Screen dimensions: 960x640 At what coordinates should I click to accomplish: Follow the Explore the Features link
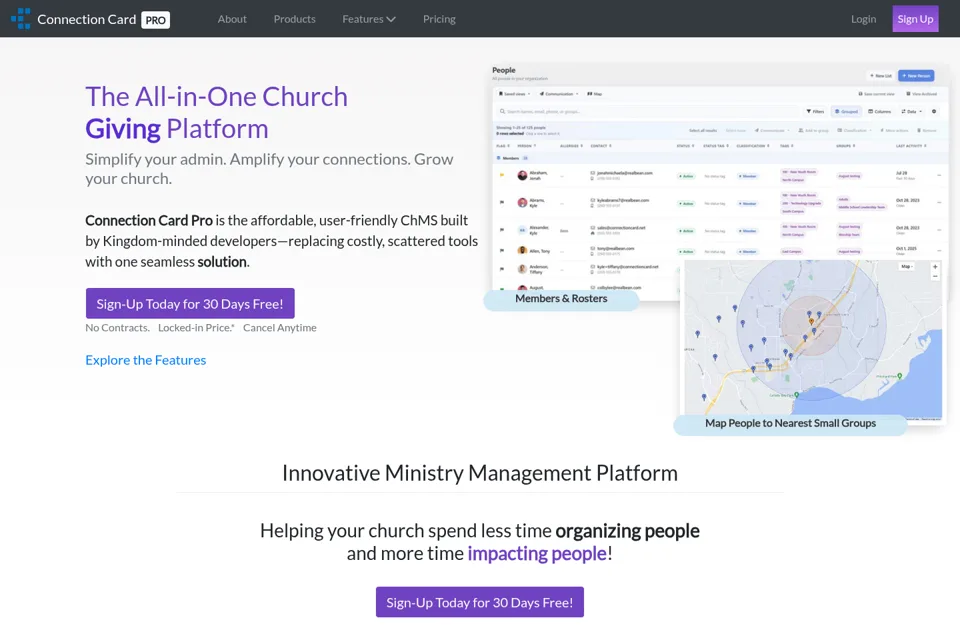[x=146, y=360]
